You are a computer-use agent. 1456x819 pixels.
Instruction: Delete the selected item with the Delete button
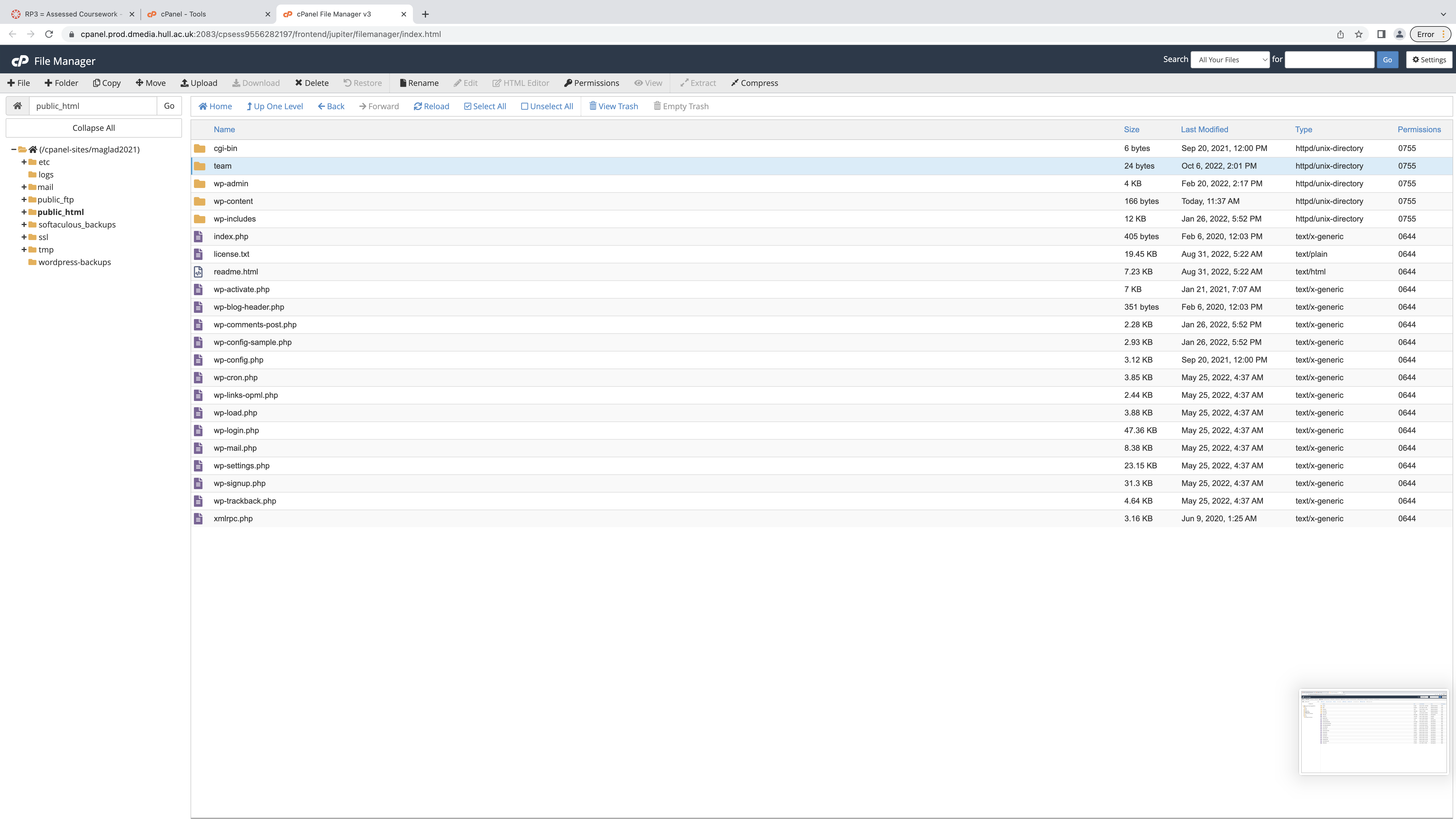(312, 83)
